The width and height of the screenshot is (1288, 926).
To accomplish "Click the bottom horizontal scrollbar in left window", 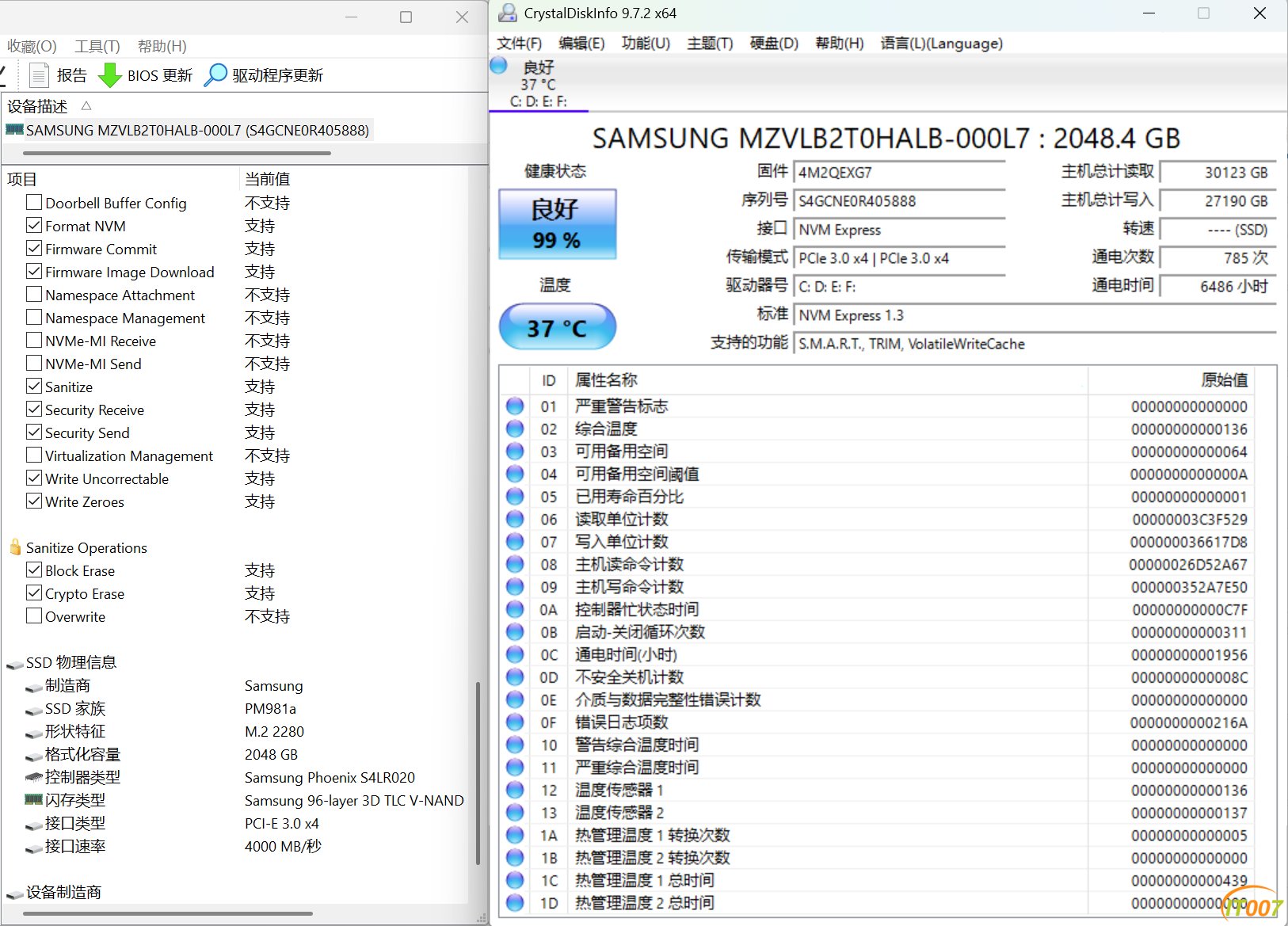I will [168, 913].
